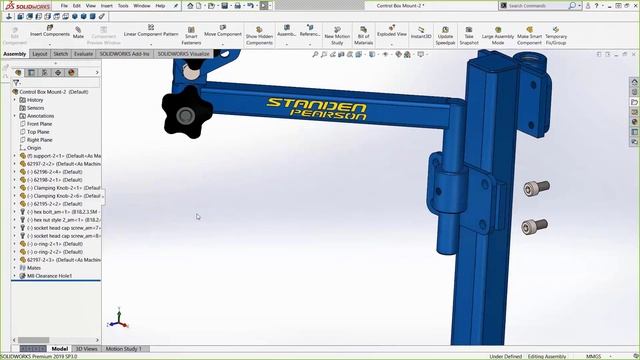Apply Temporary Fix/Group
Image resolution: width=640 pixels, height=360 pixels.
point(556,36)
